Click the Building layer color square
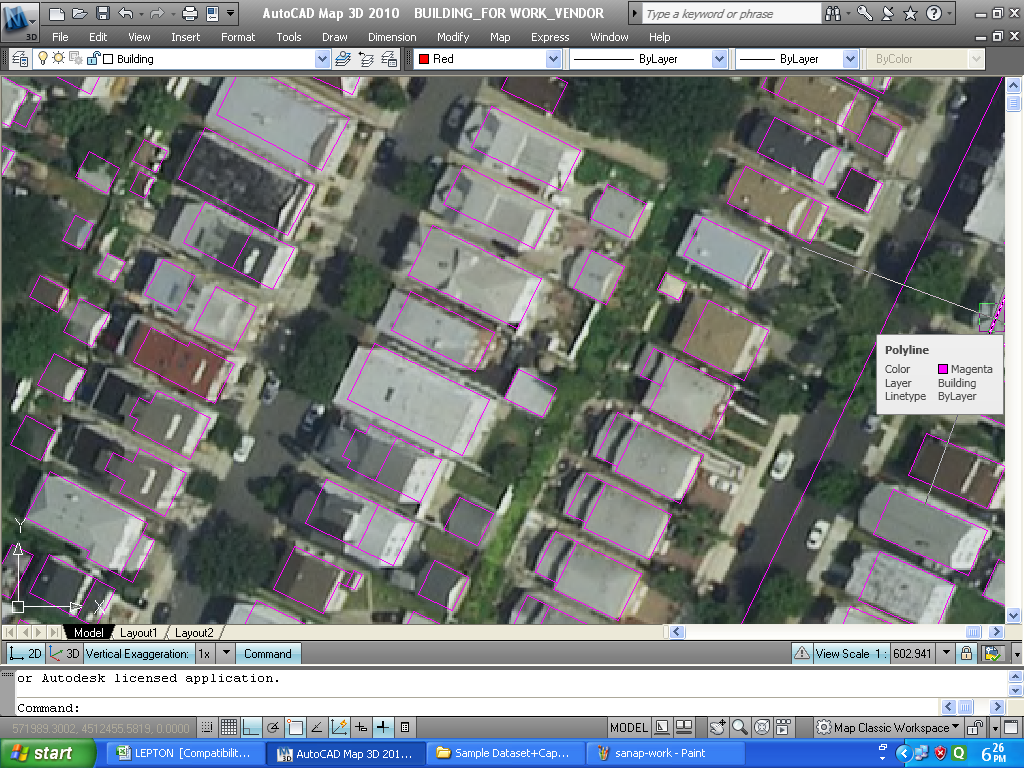Viewport: 1024px width, 768px height. coord(108,59)
